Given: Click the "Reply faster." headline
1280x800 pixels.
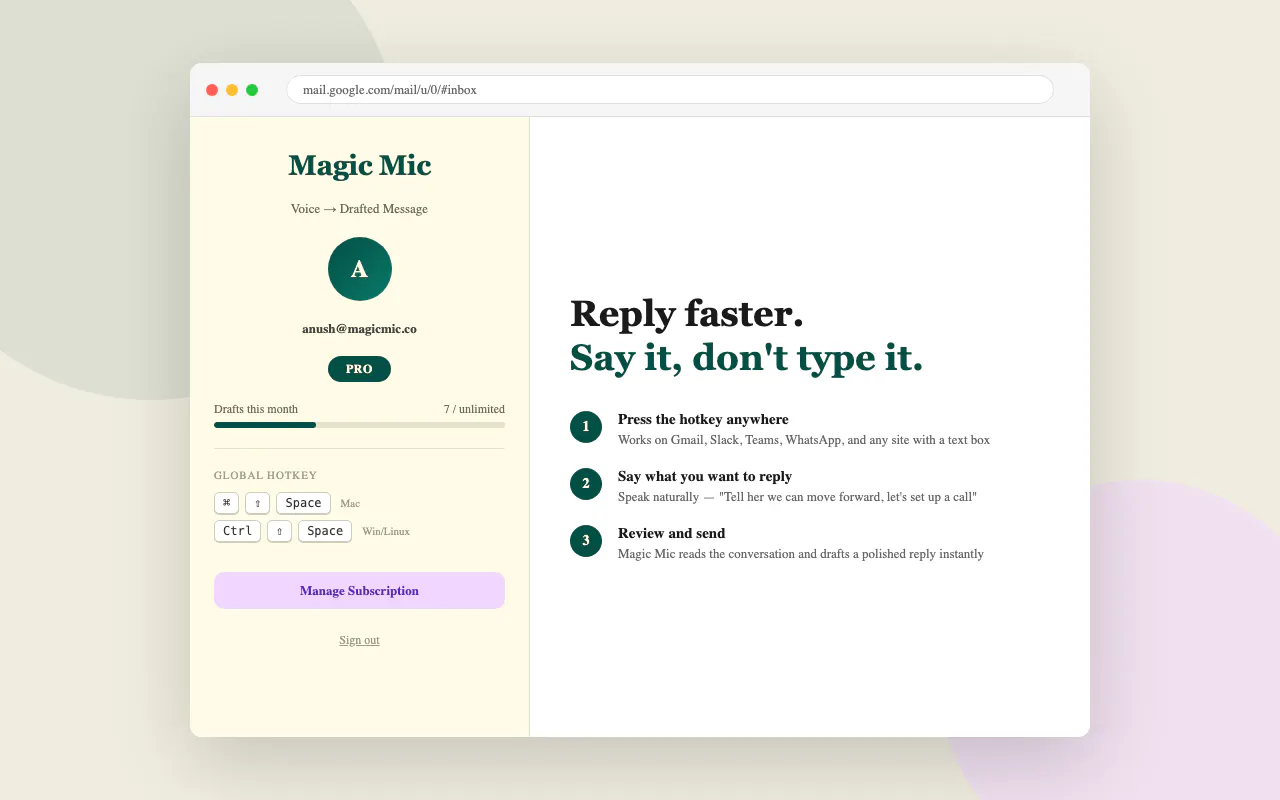Looking at the screenshot, I should [687, 313].
